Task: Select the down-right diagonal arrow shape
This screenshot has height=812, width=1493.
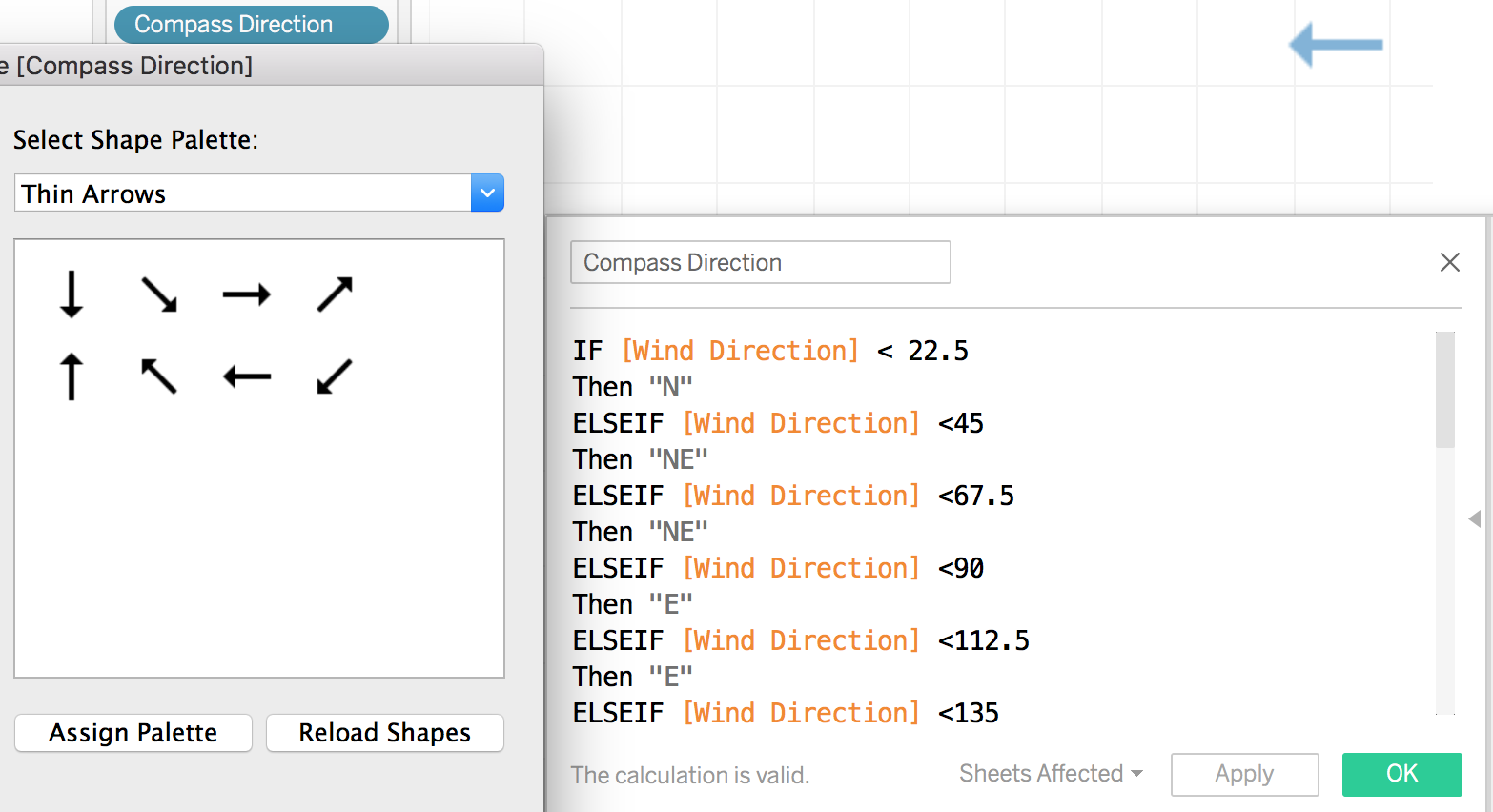Action: point(159,294)
